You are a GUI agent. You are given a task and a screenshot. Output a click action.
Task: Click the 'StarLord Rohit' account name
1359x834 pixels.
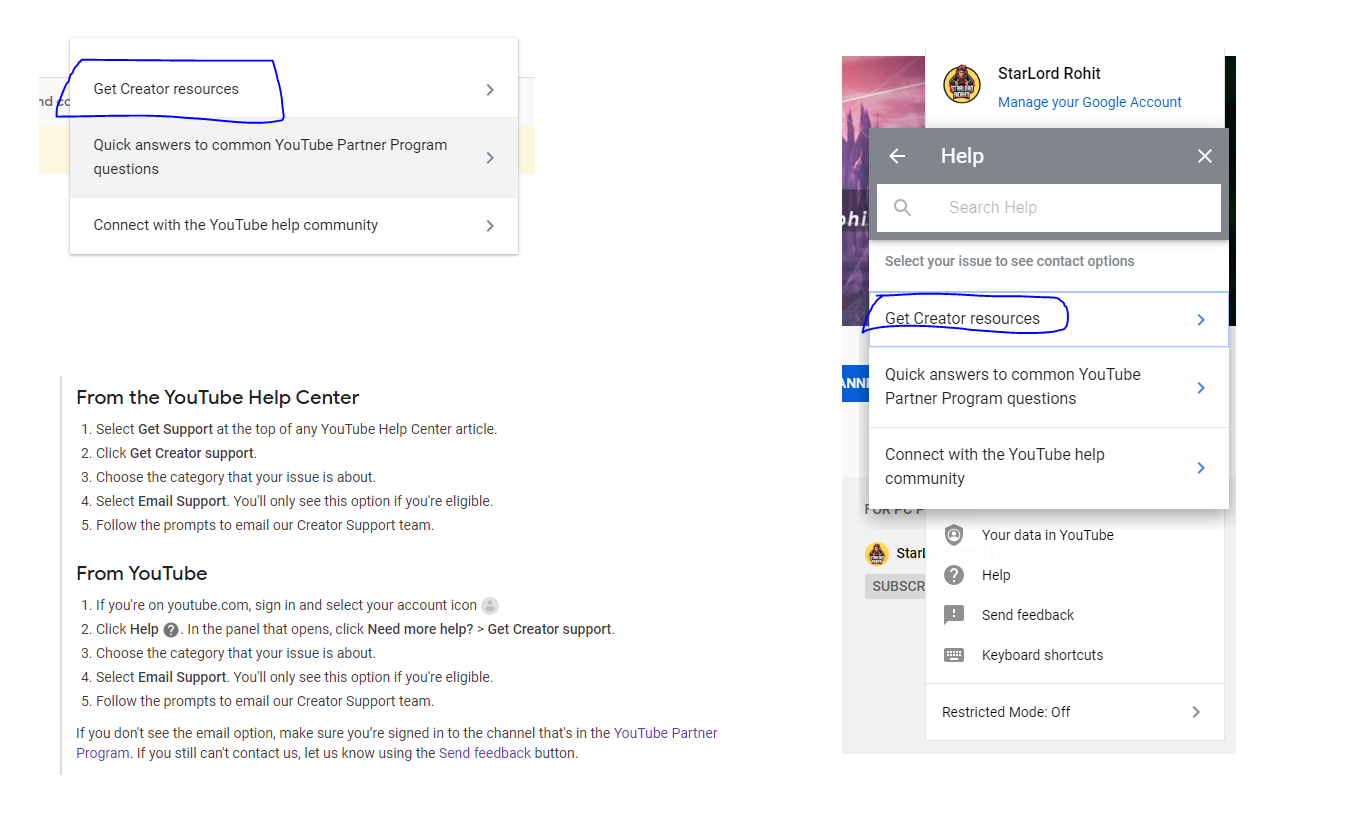coord(1049,73)
